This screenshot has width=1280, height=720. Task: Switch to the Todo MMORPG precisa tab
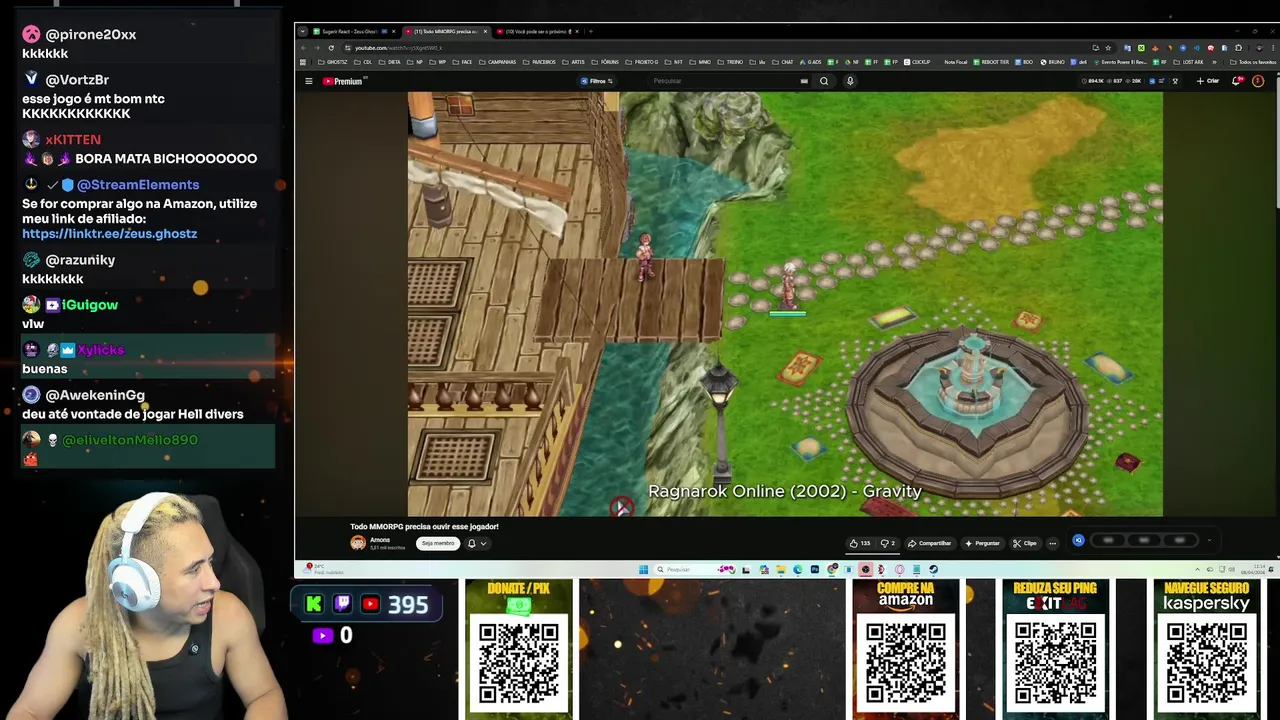click(447, 31)
